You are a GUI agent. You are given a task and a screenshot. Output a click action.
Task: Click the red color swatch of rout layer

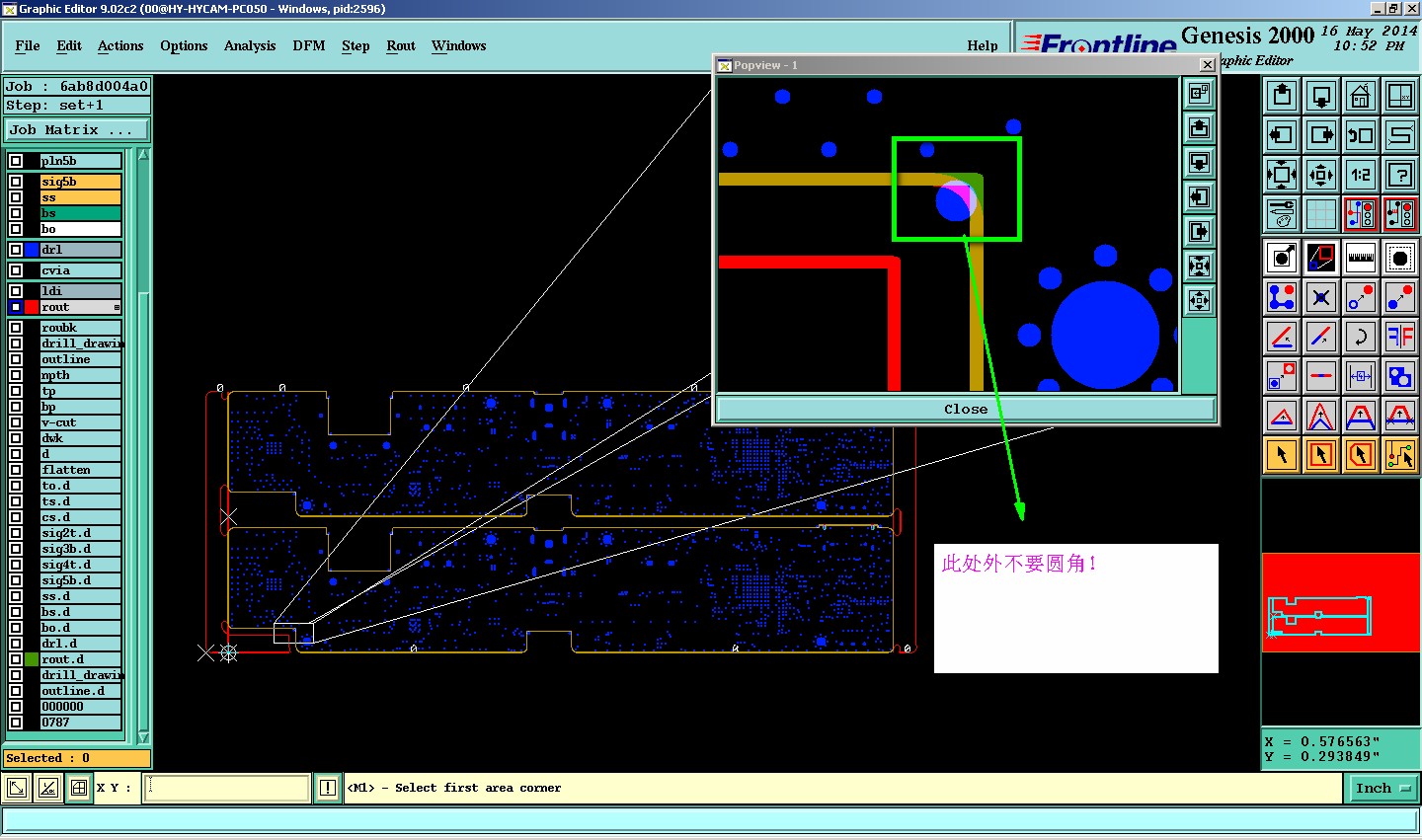(32, 307)
